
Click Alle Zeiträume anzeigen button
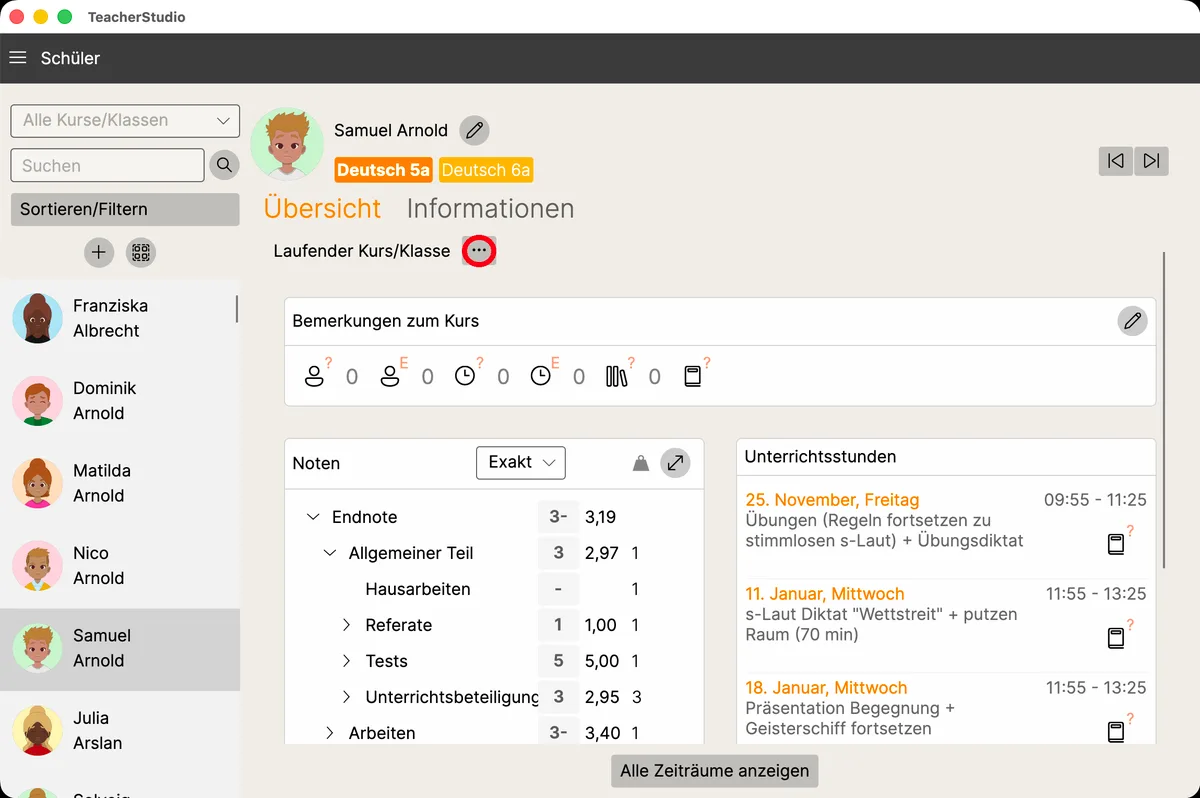click(x=715, y=771)
